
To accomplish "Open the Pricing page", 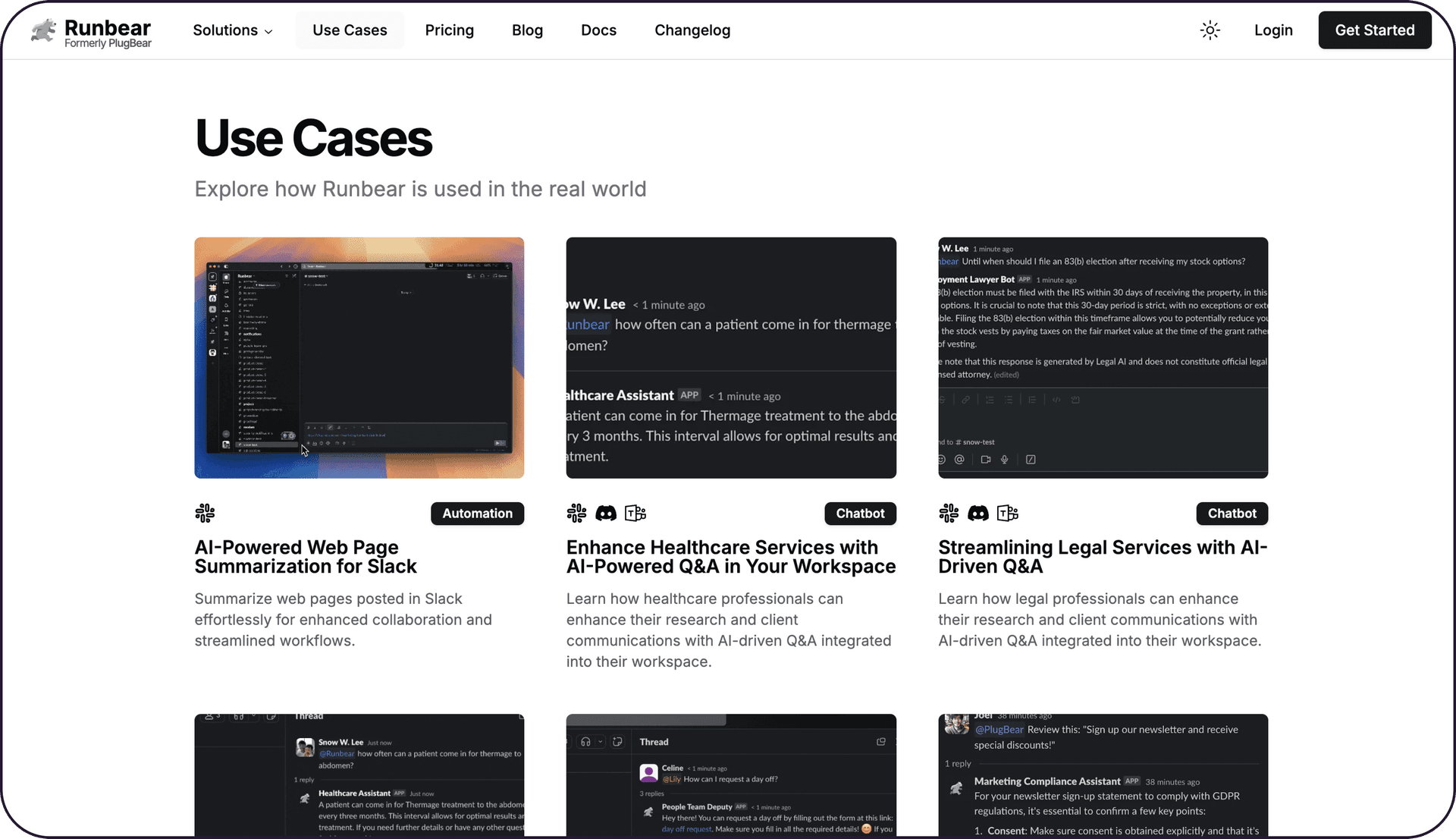I will click(449, 30).
